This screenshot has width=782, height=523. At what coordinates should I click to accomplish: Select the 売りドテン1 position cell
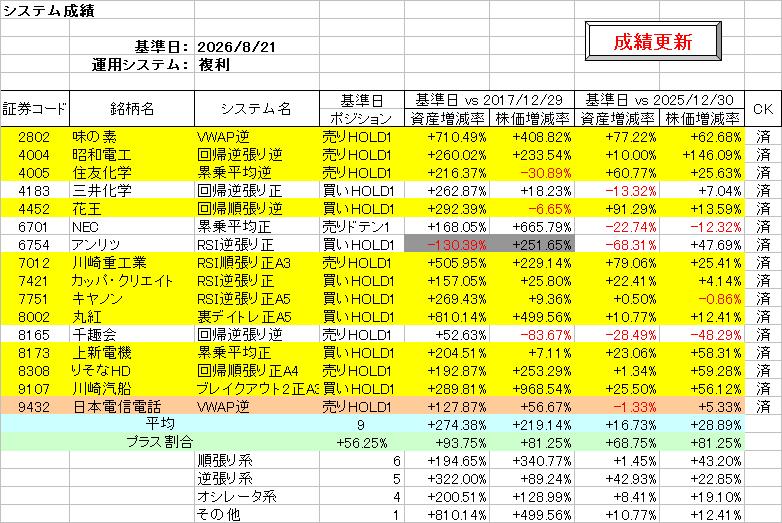[x=362, y=227]
